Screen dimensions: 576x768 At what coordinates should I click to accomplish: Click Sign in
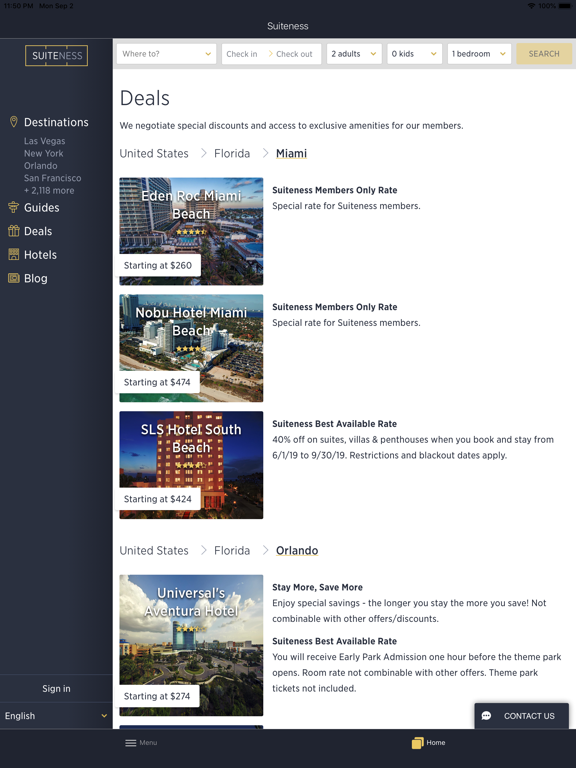tap(56, 689)
